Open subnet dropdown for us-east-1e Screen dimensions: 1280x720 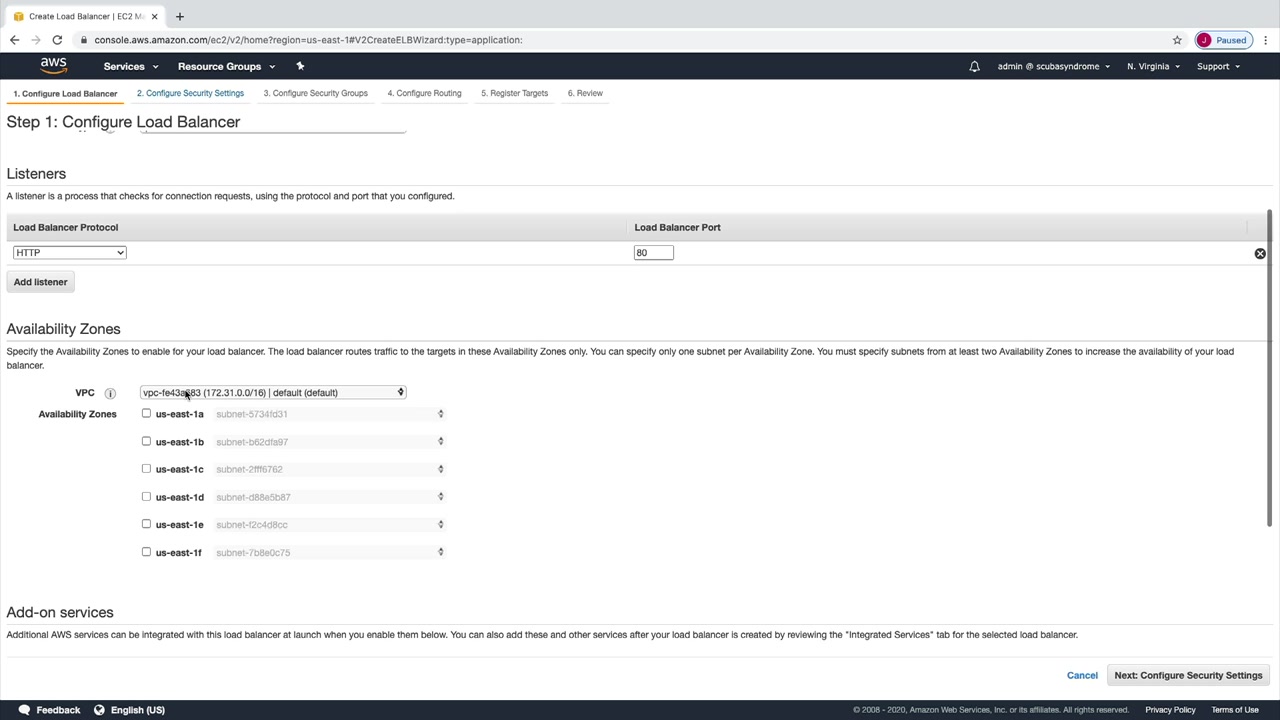tap(330, 524)
